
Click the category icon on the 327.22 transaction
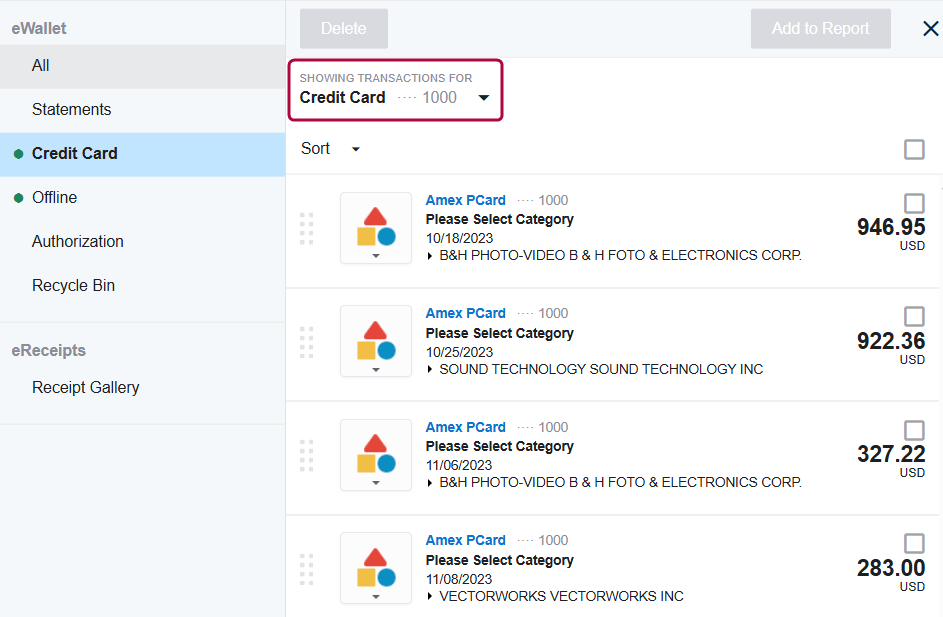(376, 455)
